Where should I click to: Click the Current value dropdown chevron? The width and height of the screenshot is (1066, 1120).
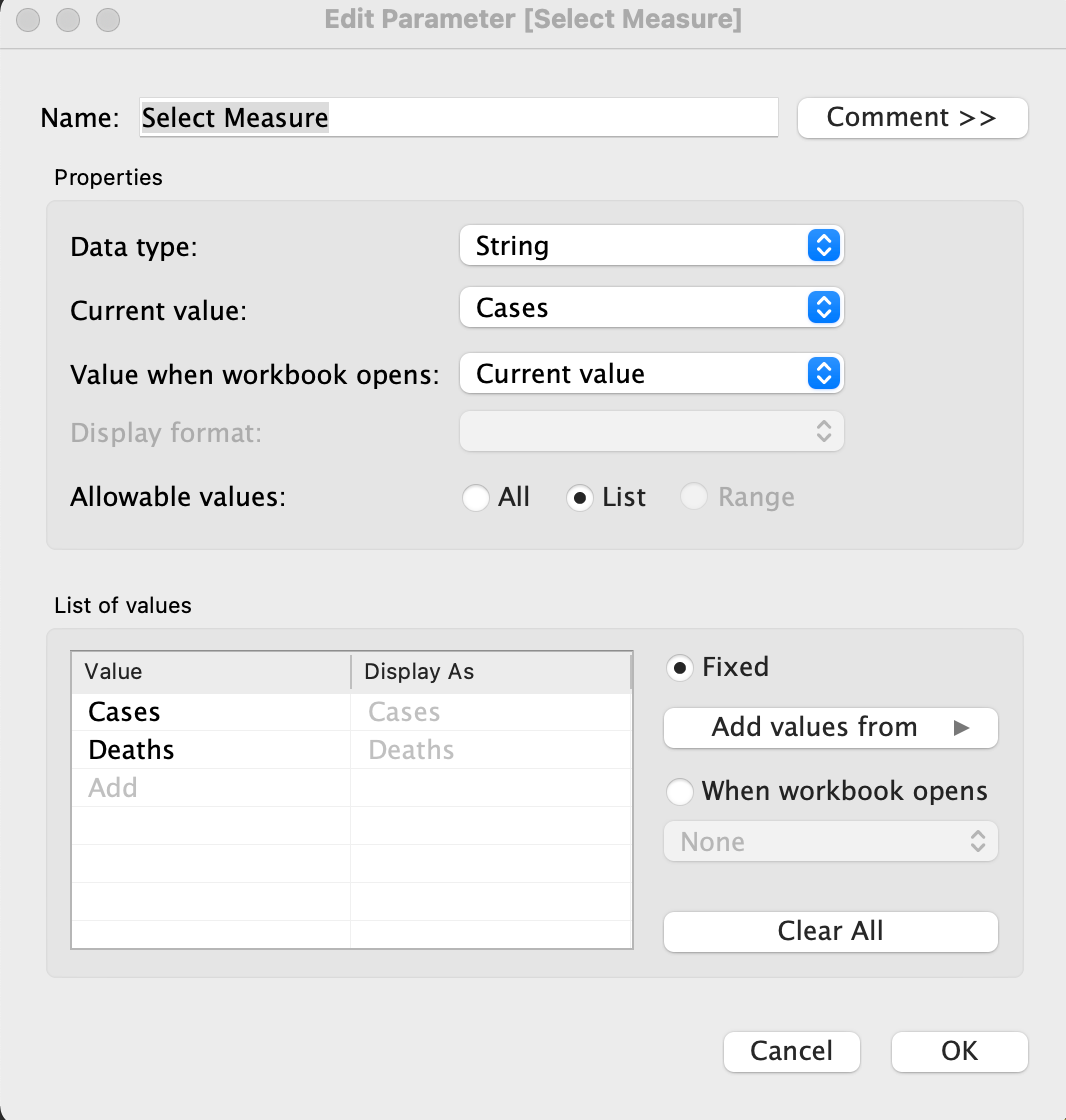pos(824,308)
